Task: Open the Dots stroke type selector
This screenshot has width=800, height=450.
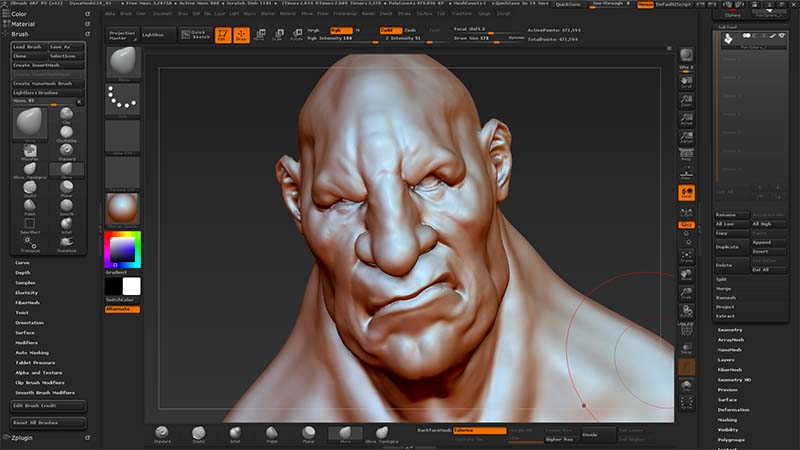Action: point(123,100)
